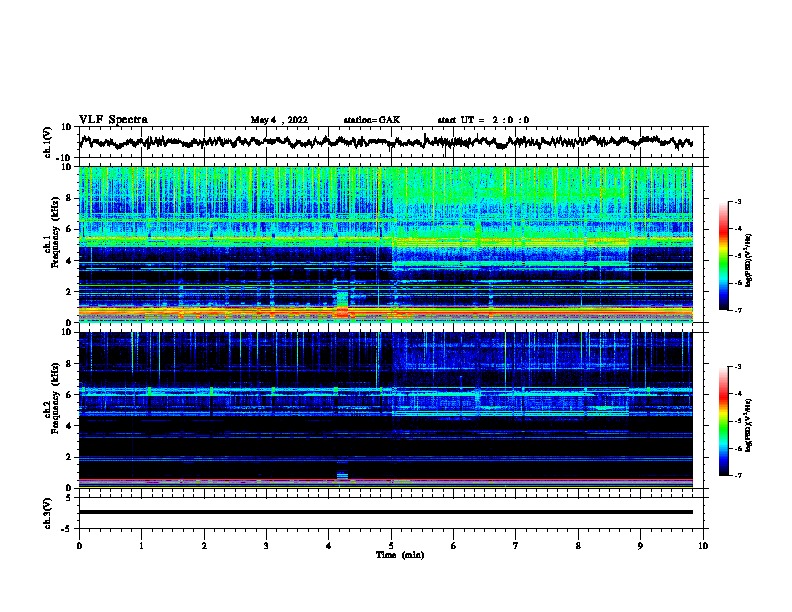Click the ch.2 spectrogram panel
792x612 pixels.
click(386, 410)
